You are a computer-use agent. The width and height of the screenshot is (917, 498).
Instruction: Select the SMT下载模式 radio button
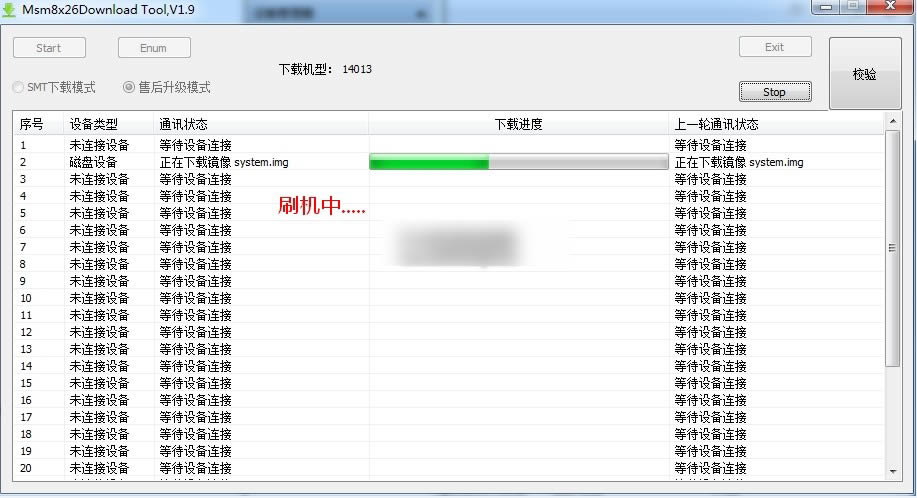[x=19, y=88]
